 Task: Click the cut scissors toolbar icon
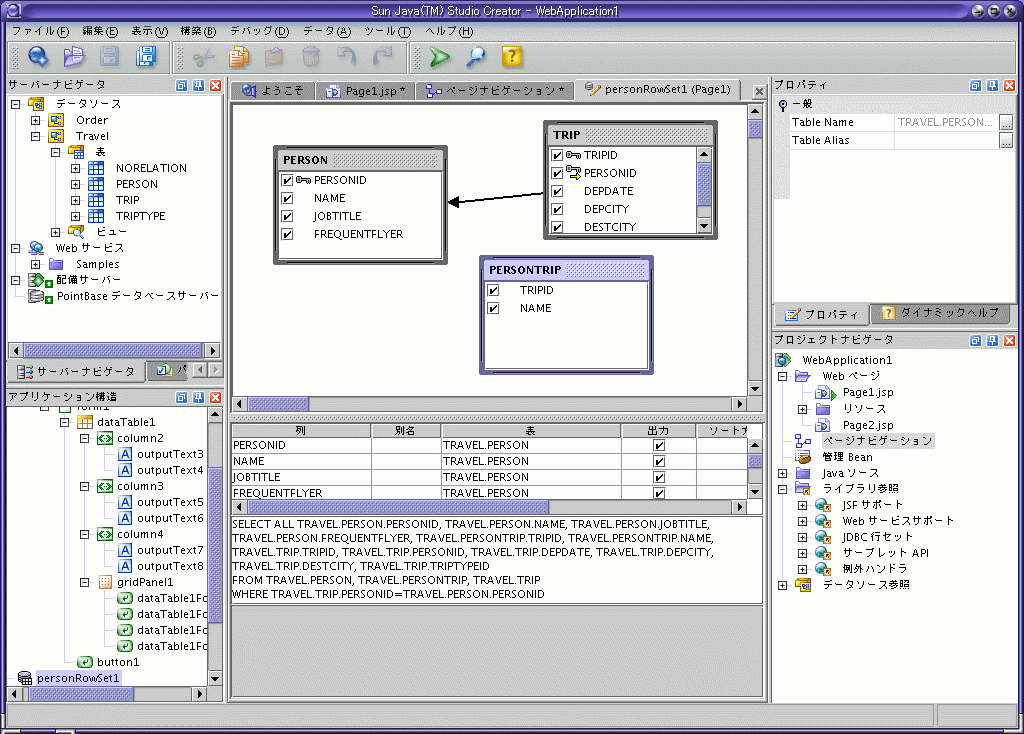204,57
